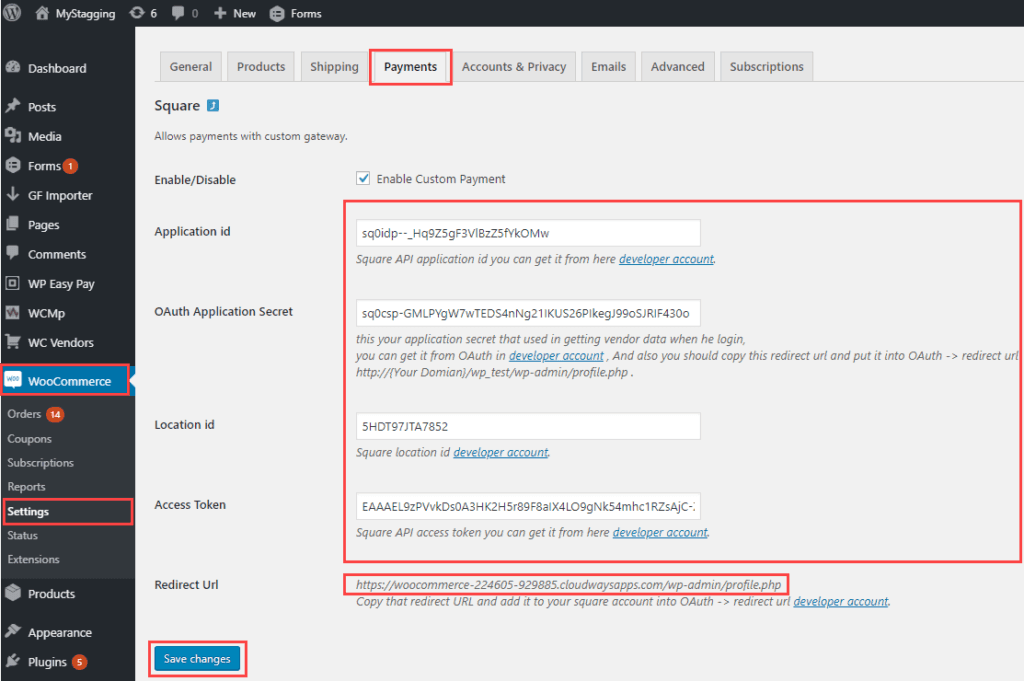
Task: Open the Emails tab
Action: click(608, 67)
